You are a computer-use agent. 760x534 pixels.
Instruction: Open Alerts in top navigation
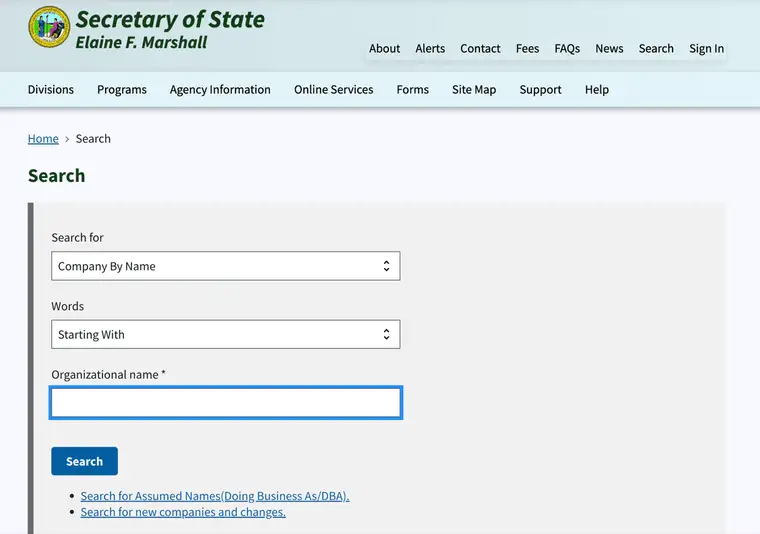(430, 48)
